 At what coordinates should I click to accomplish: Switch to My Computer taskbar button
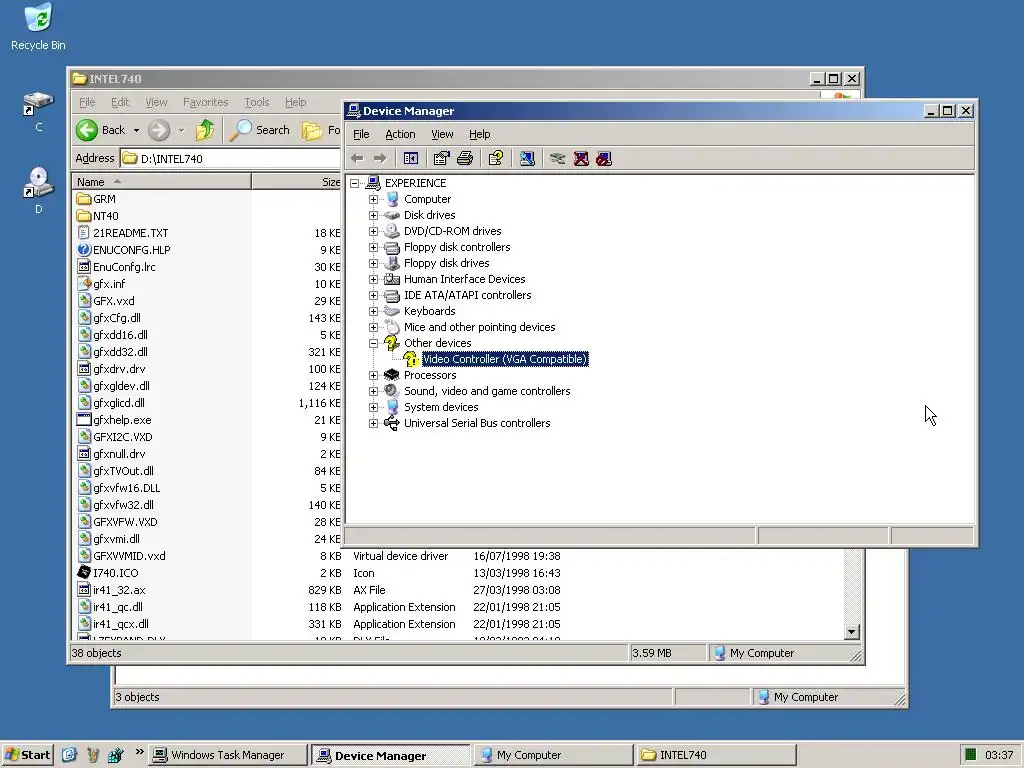[552, 755]
